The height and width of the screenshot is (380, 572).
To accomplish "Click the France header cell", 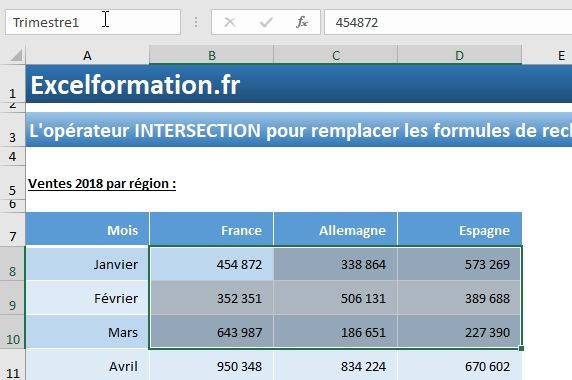I will 212,229.
